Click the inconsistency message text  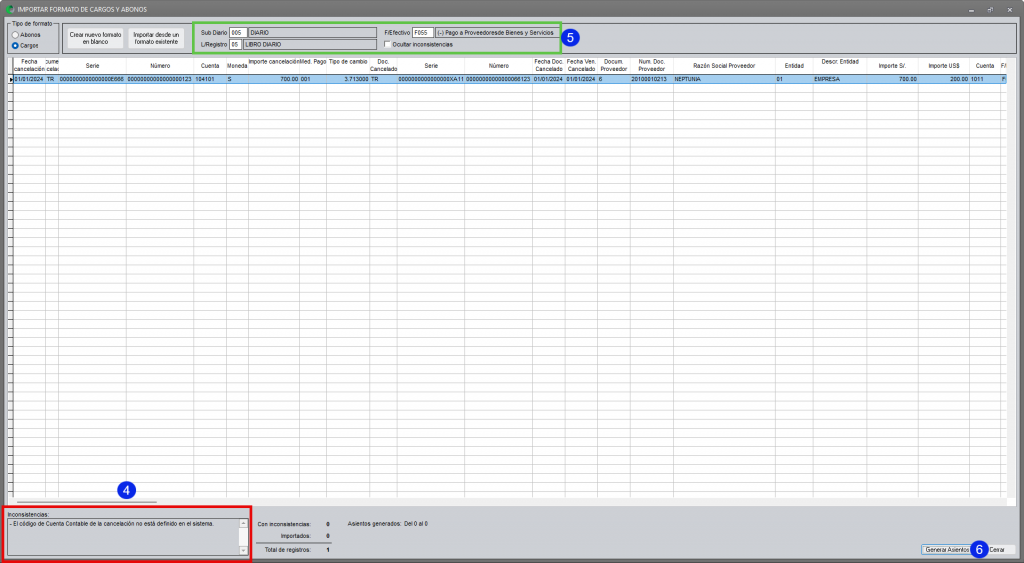pos(112,523)
